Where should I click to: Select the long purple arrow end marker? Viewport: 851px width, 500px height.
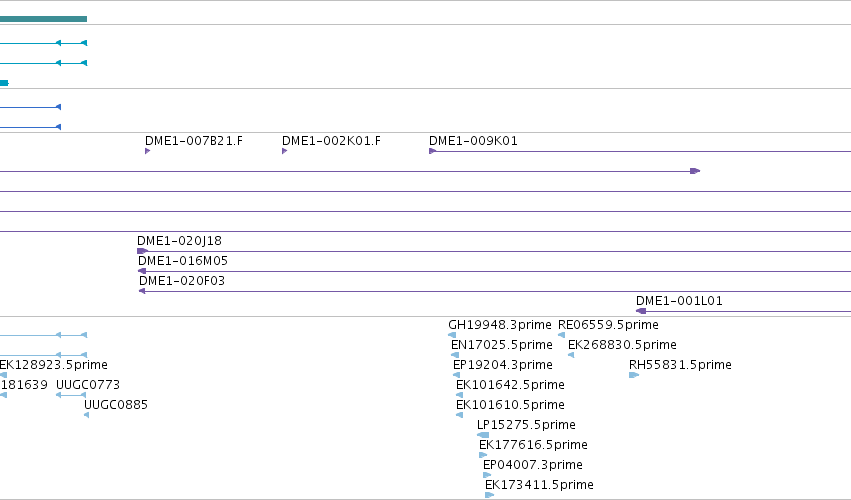695,171
